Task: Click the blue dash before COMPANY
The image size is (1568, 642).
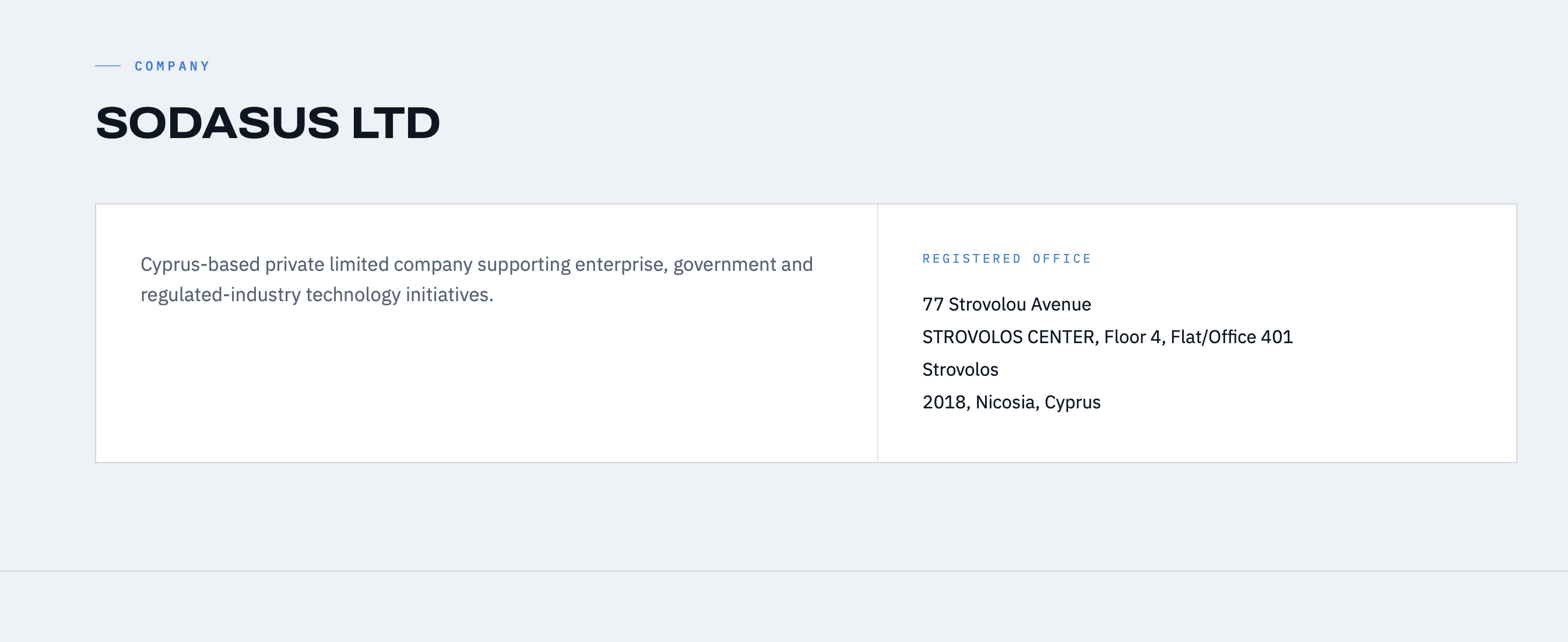Action: [x=108, y=66]
